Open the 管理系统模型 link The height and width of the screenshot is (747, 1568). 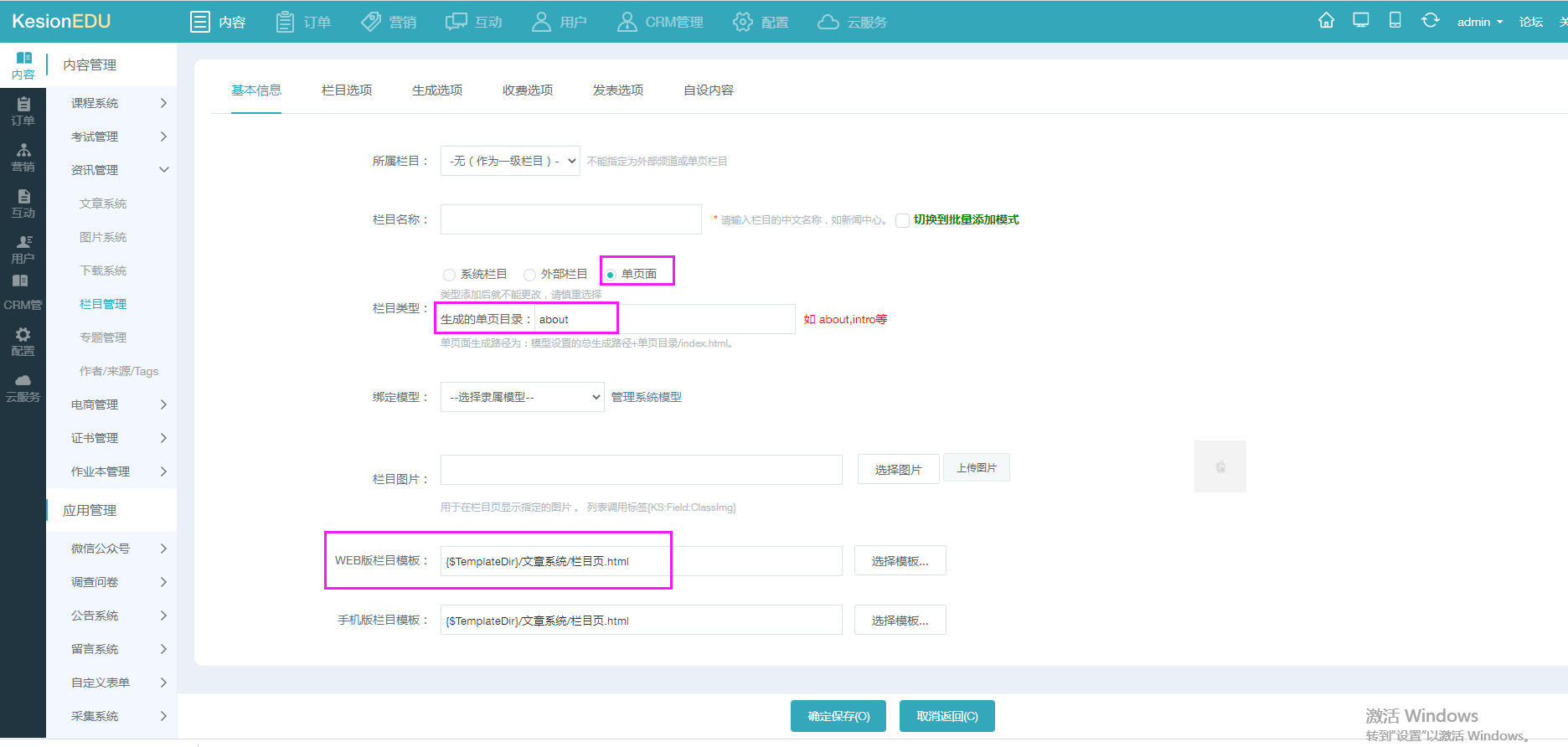[x=647, y=397]
